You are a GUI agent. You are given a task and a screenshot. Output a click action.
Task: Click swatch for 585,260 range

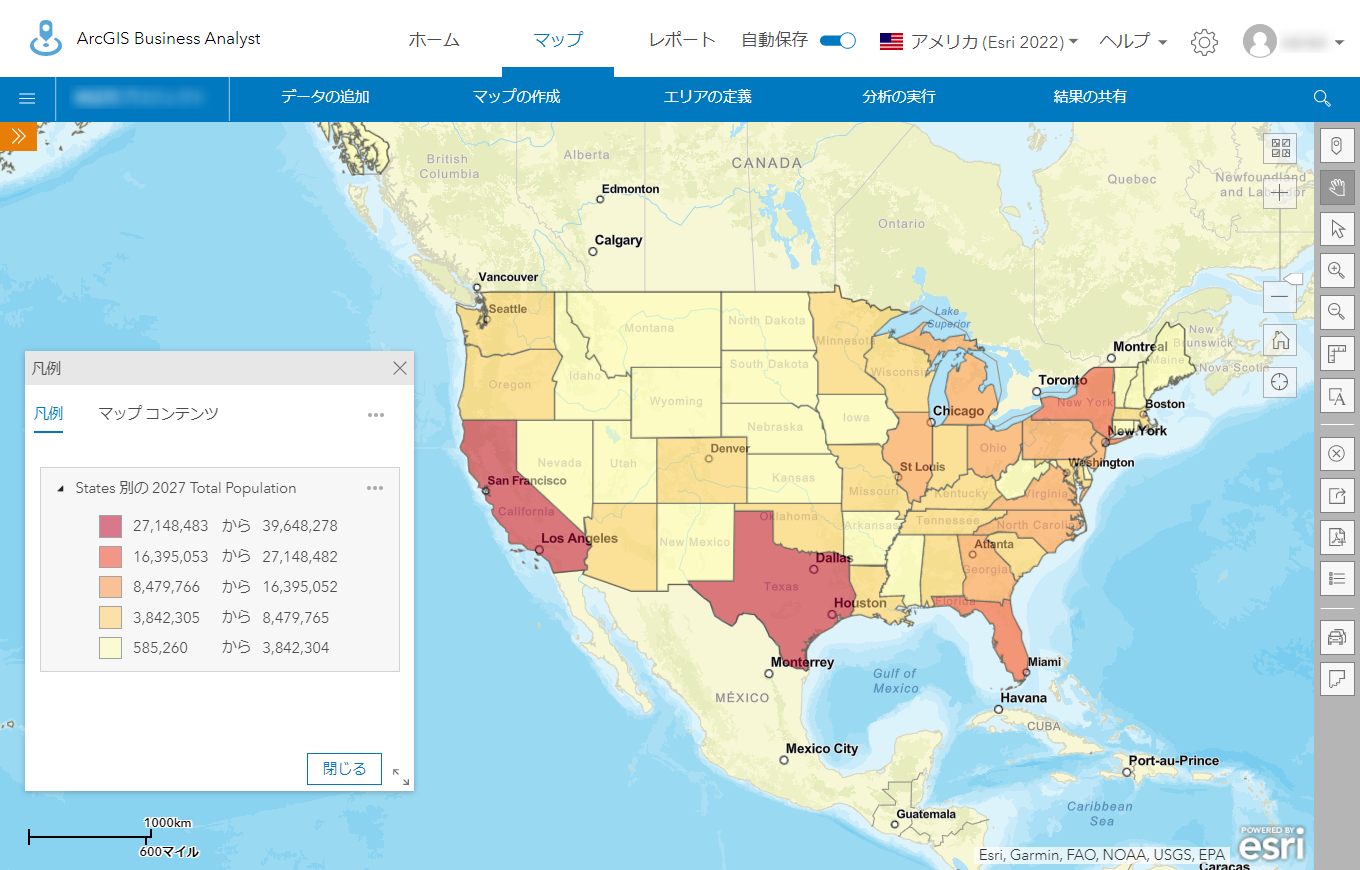[110, 648]
